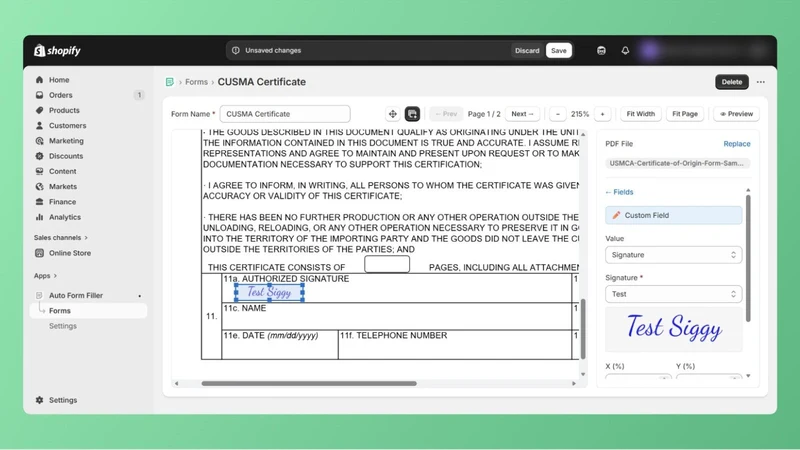Open Home from the sidebar
The height and width of the screenshot is (450, 800).
(x=59, y=80)
